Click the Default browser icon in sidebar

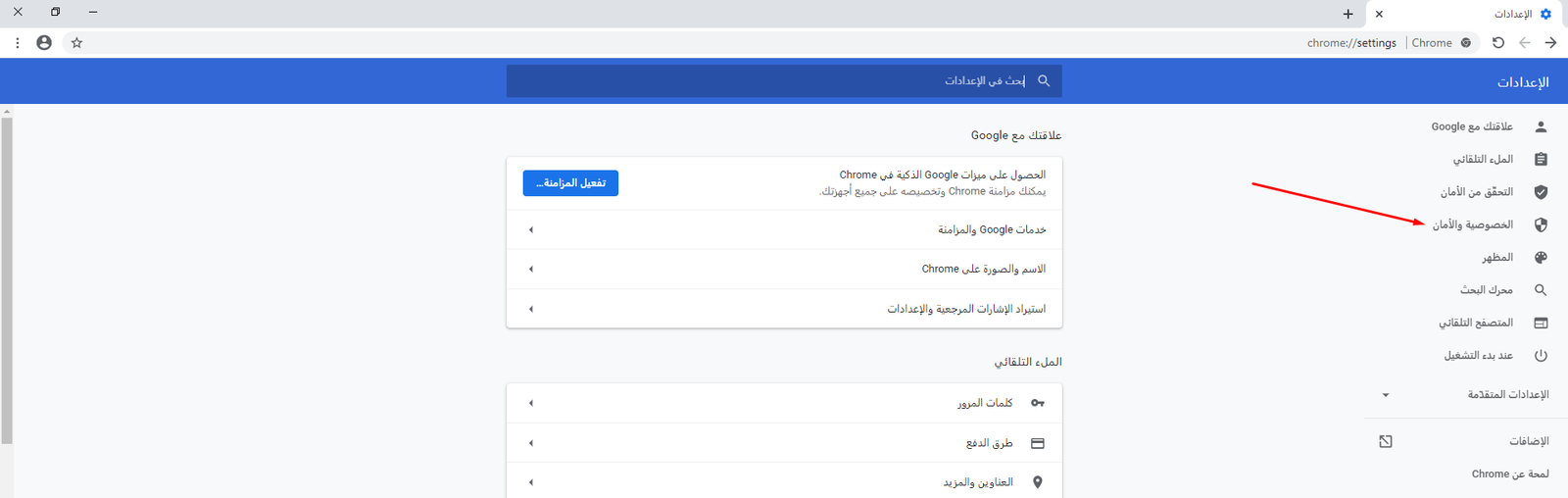(1541, 323)
